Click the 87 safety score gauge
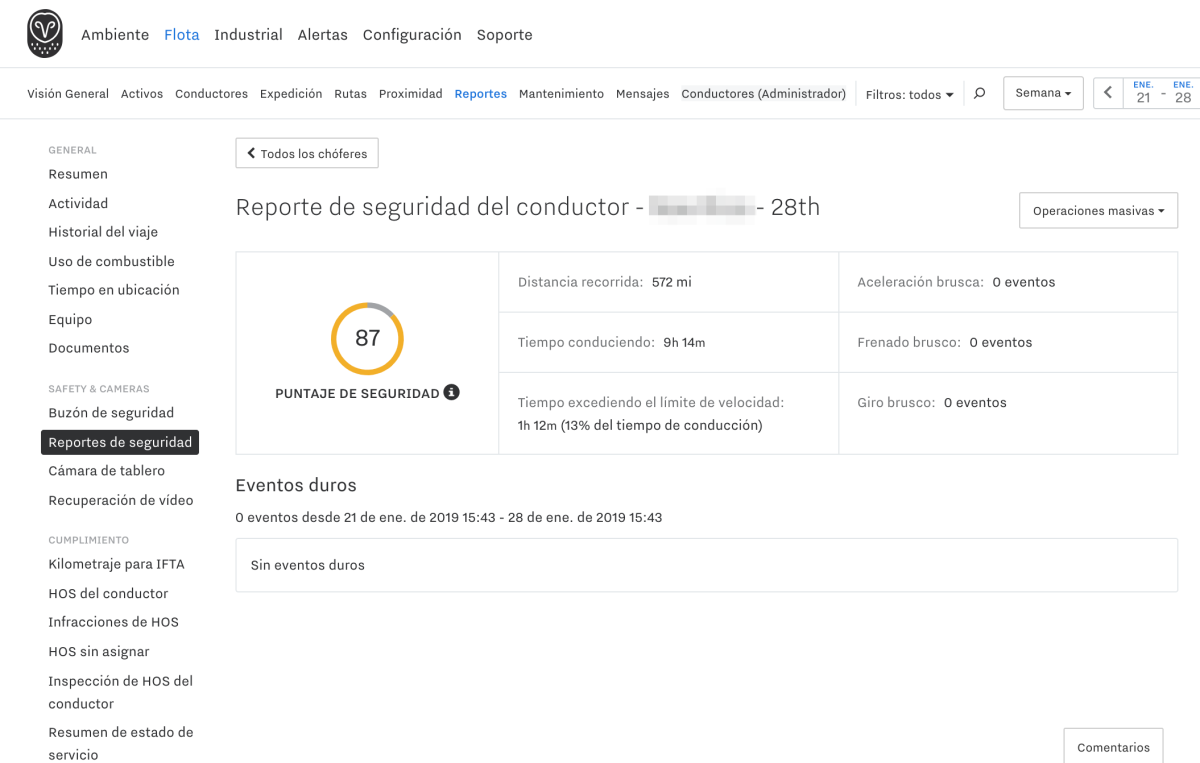Viewport: 1200px width, 763px height. 367,338
